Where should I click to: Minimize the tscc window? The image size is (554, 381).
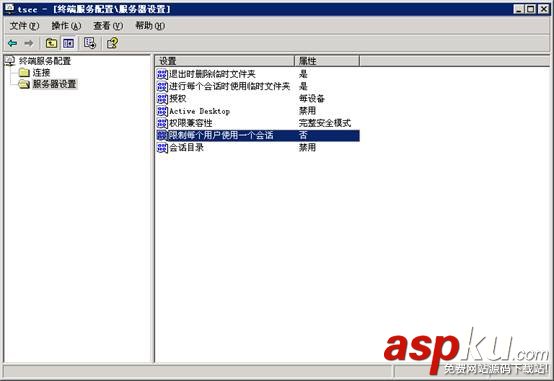click(519, 9)
